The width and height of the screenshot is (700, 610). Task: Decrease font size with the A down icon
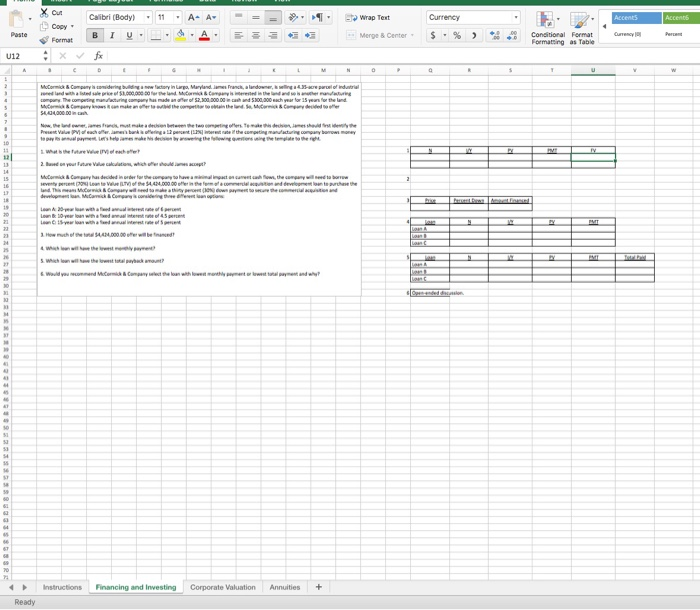pos(211,17)
